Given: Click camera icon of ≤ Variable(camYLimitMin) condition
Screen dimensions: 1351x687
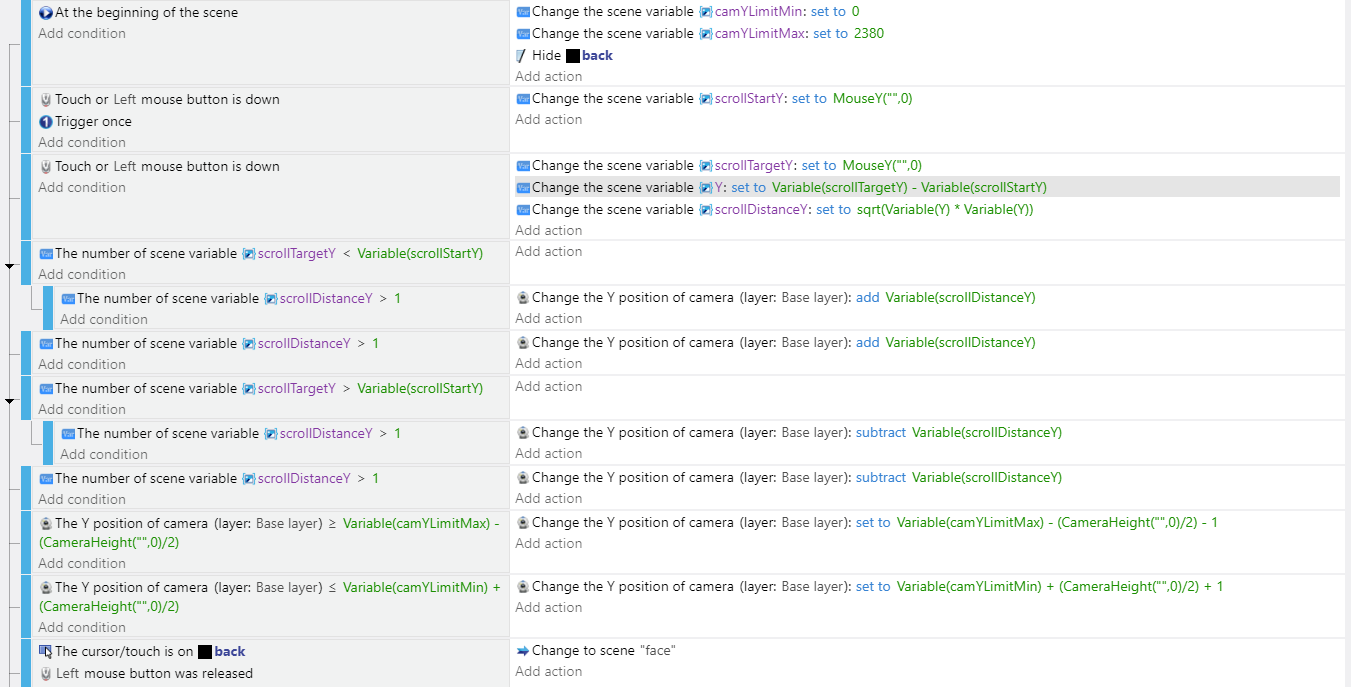Looking at the screenshot, I should pos(45,588).
